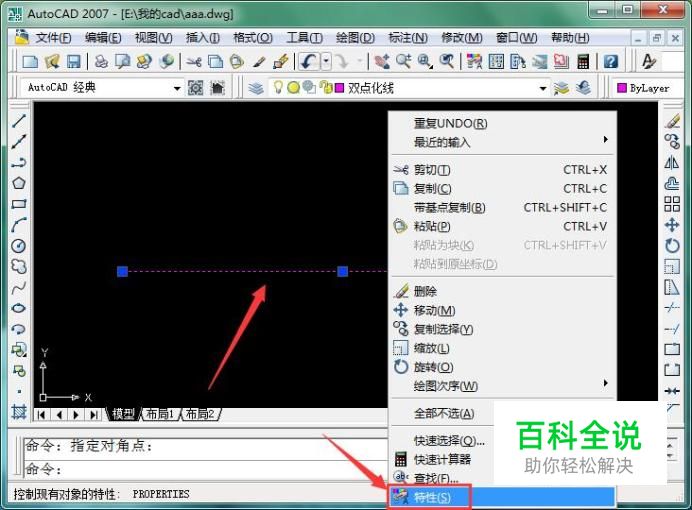Image resolution: width=692 pixels, height=510 pixels.
Task: Click the Cut scissors toolbar icon
Action: pyautogui.click(x=193, y=61)
